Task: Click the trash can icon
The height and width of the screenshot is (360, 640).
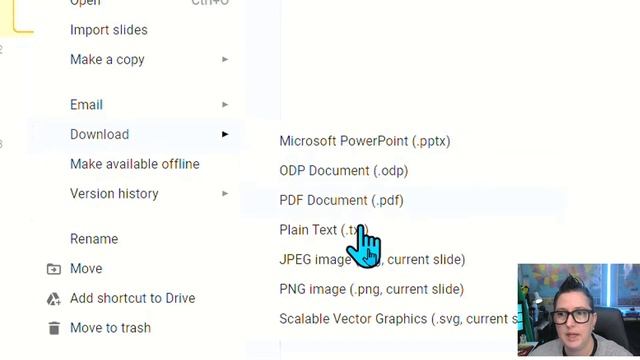Action: click(54, 328)
